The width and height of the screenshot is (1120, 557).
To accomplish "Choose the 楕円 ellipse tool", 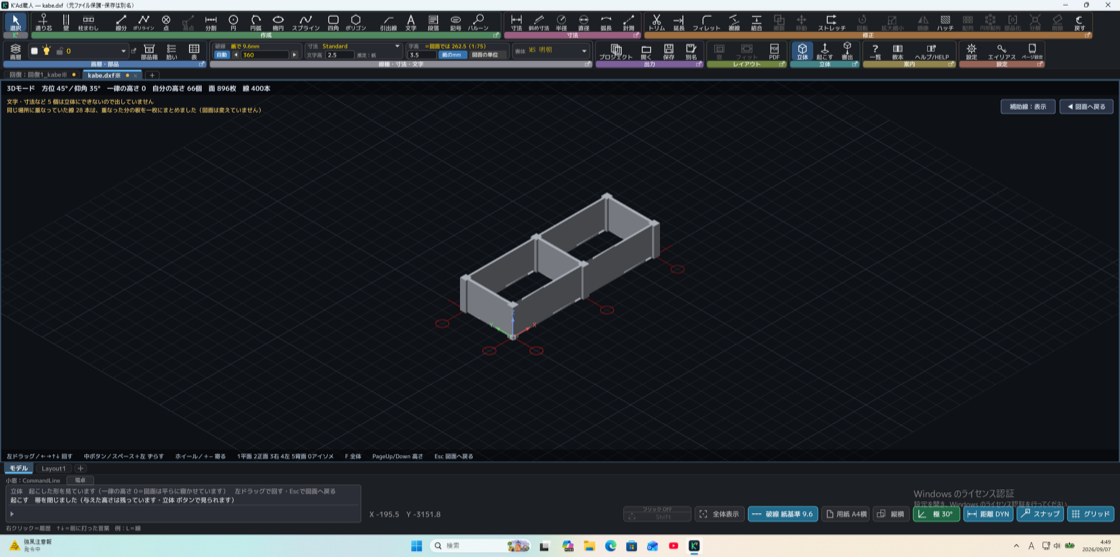I will point(279,22).
